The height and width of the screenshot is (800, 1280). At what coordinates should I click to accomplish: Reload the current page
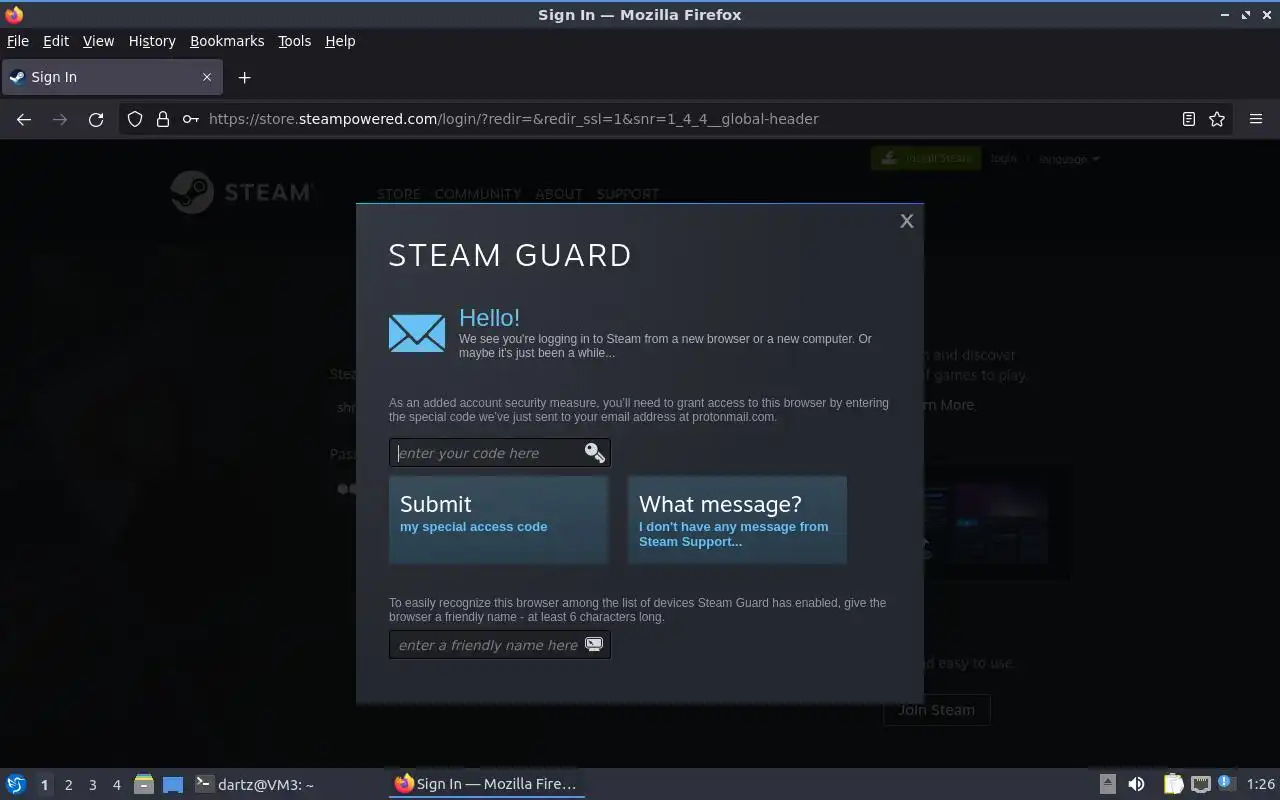coord(96,119)
